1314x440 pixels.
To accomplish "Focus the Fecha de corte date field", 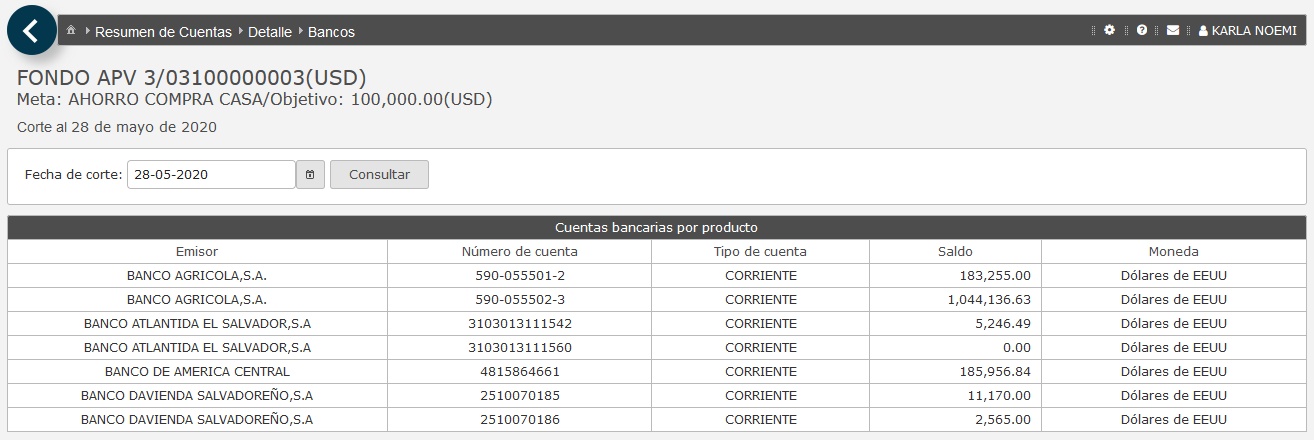I will click(211, 174).
